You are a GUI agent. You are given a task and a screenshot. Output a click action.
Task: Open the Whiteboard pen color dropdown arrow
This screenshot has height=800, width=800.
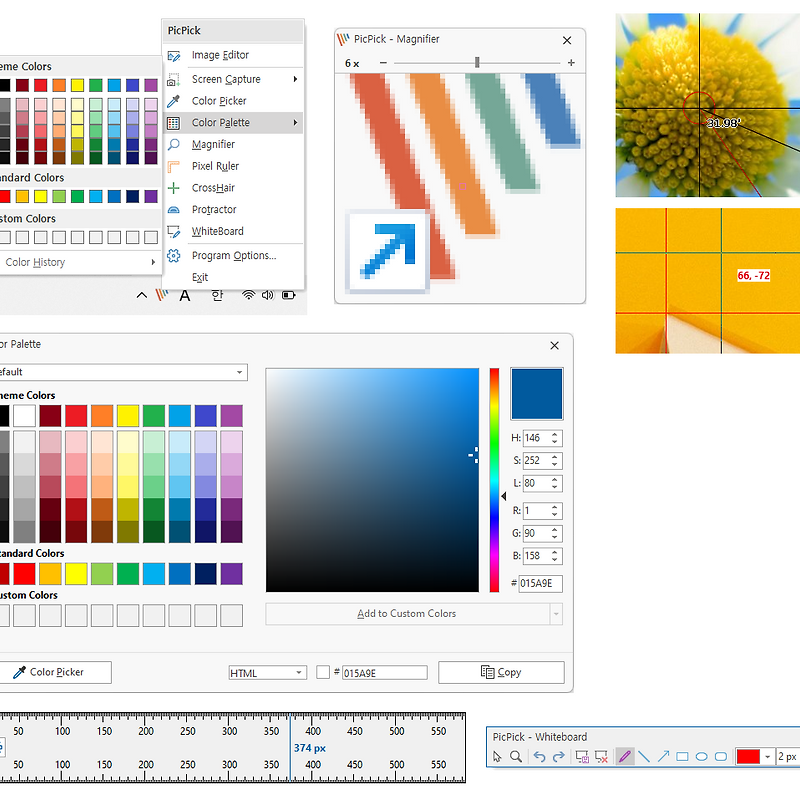coord(767,757)
